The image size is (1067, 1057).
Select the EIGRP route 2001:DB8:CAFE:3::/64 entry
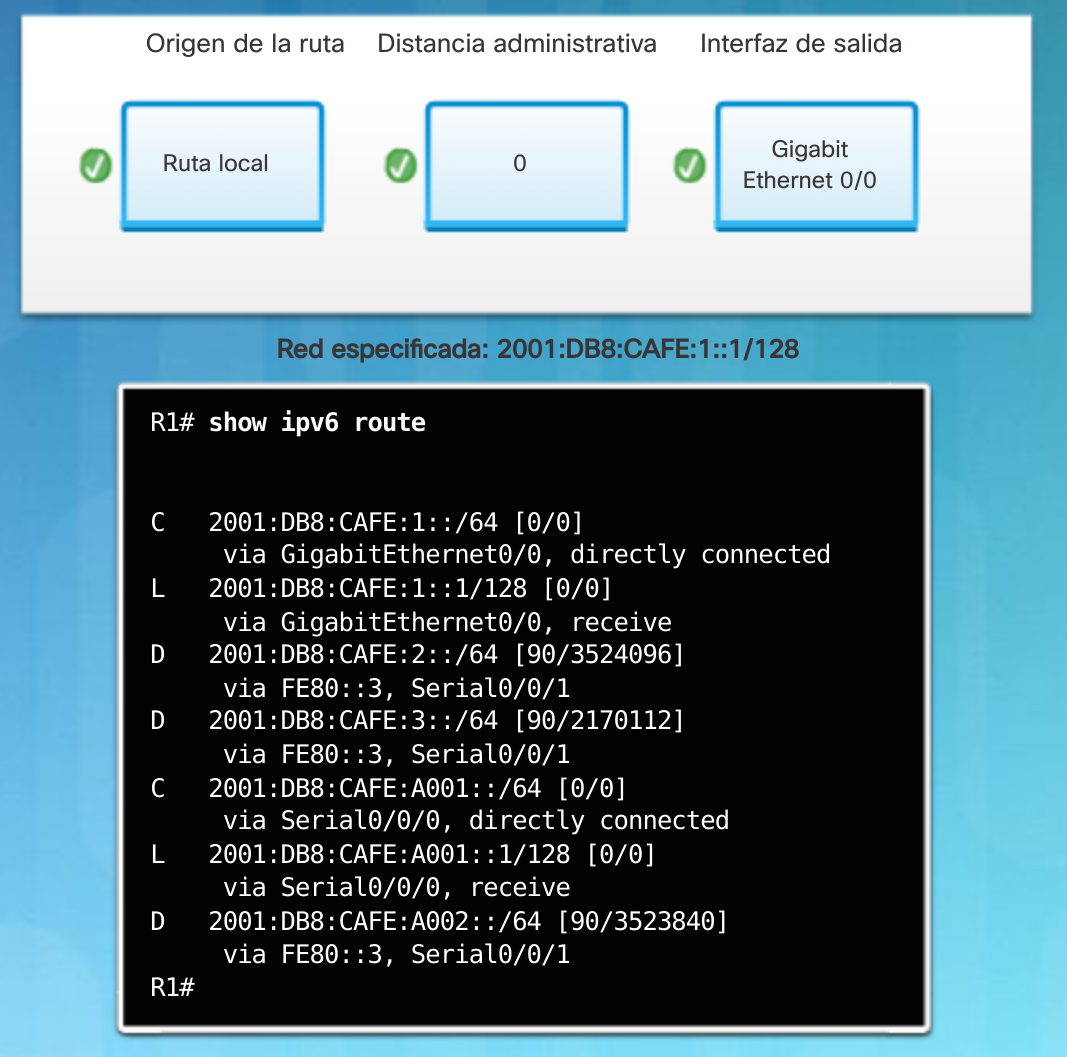[446, 720]
